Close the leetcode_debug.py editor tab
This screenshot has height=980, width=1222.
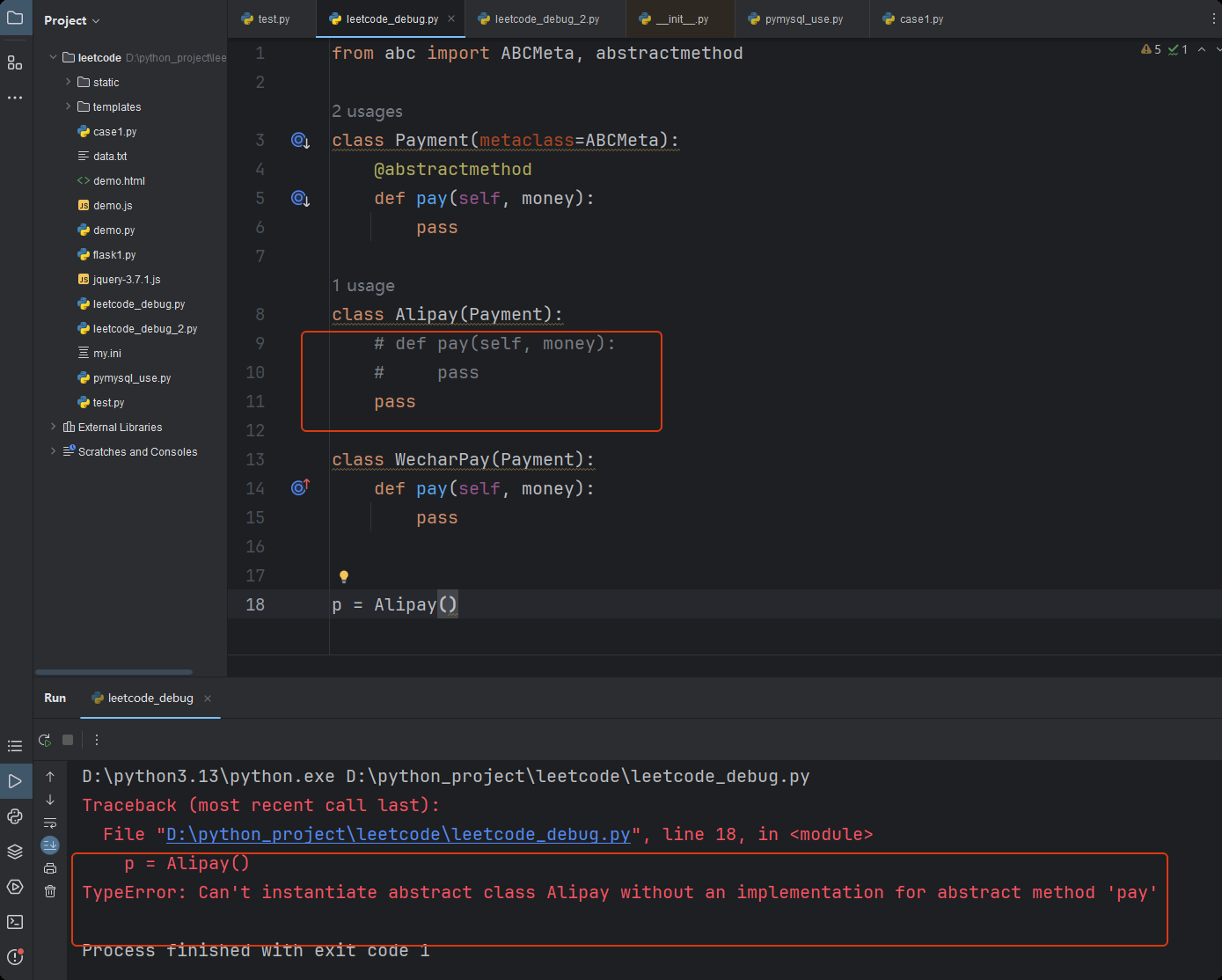tap(451, 18)
